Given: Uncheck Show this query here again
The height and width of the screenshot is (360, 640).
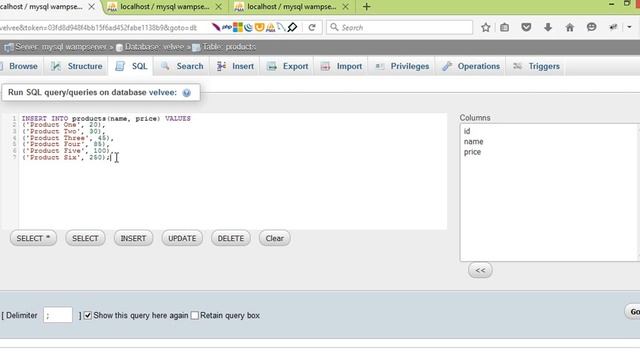Looking at the screenshot, I should pos(88,316).
